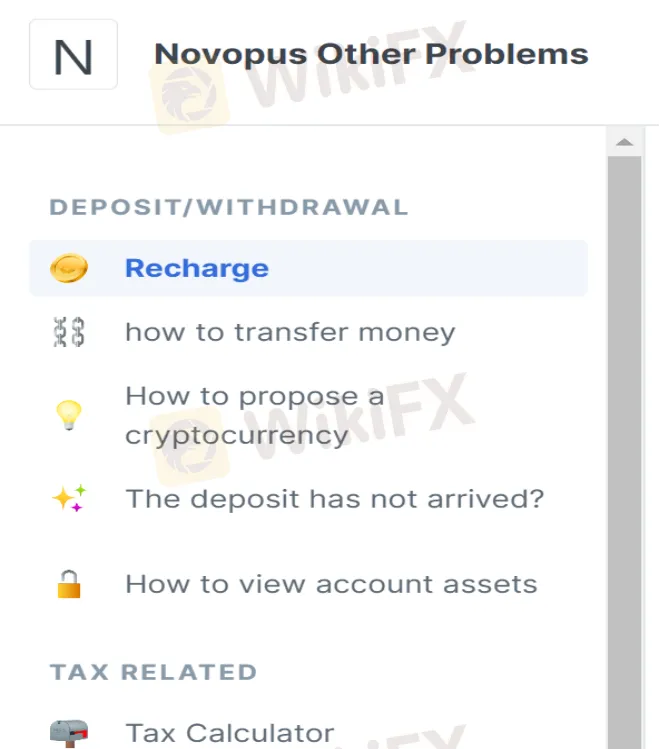
Task: Open the Tax Calculator entry
Action: 229,733
